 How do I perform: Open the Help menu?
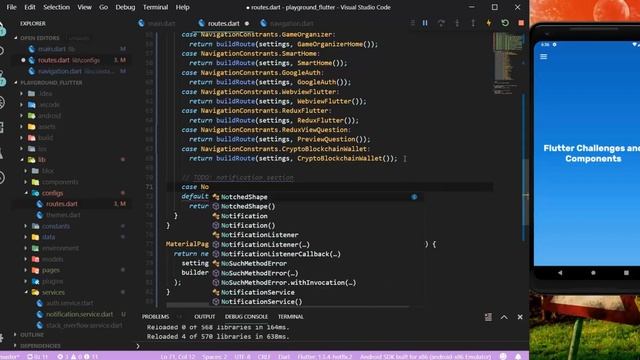coord(182,7)
